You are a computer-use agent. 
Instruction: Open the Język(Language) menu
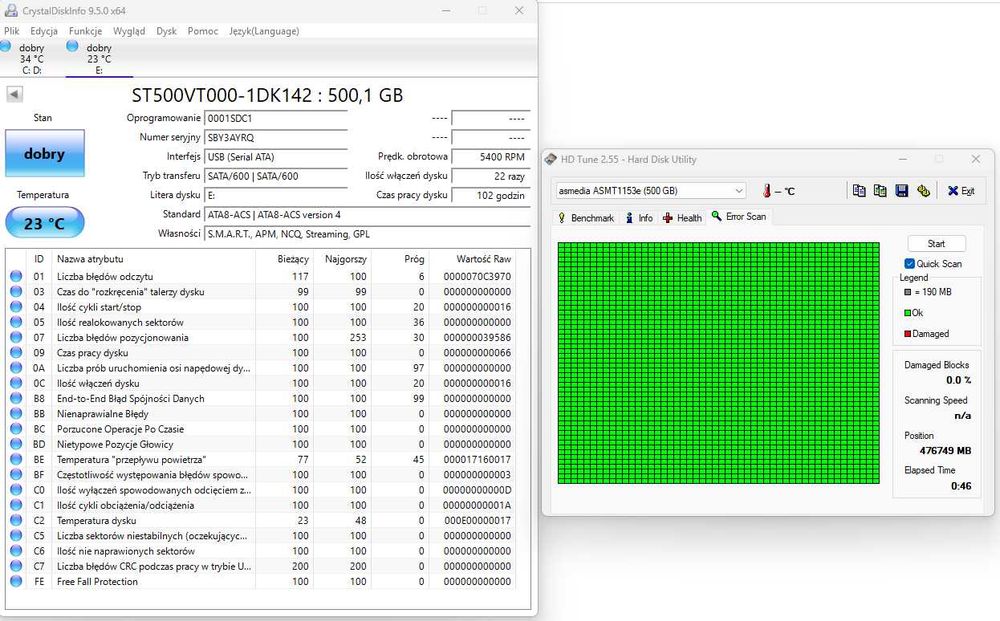[x=264, y=31]
